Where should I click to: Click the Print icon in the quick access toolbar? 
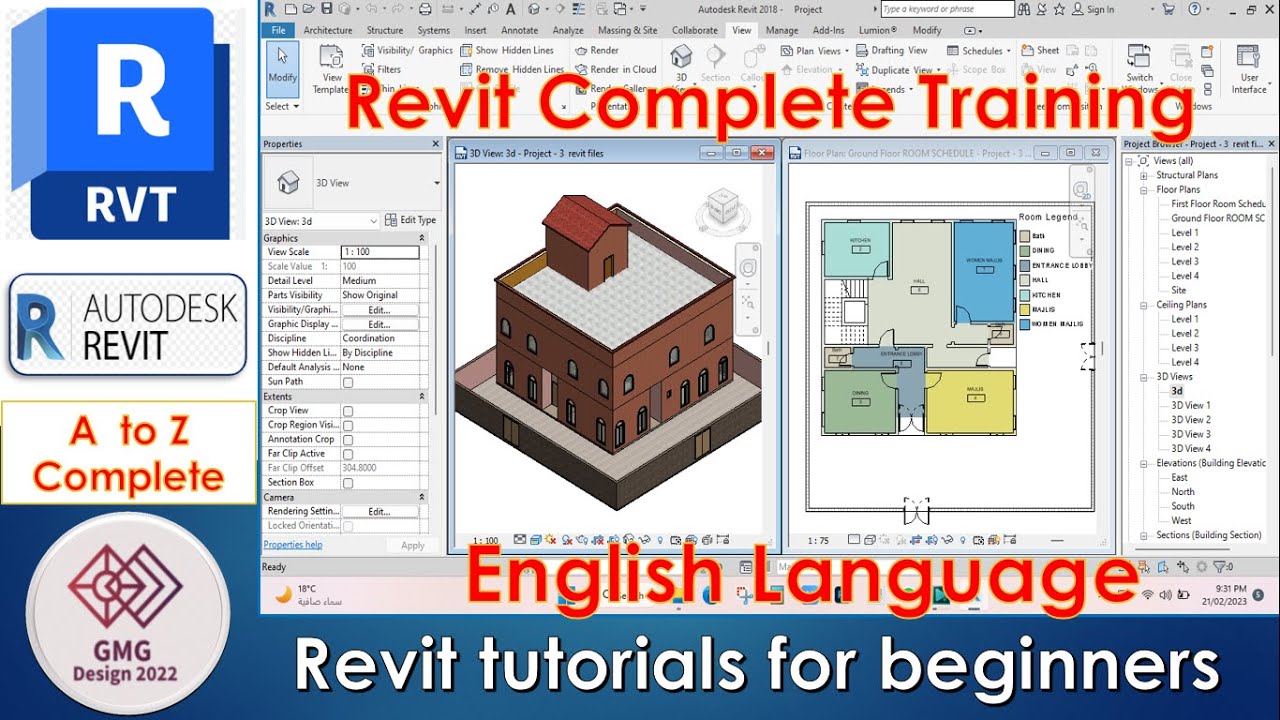pyautogui.click(x=425, y=9)
